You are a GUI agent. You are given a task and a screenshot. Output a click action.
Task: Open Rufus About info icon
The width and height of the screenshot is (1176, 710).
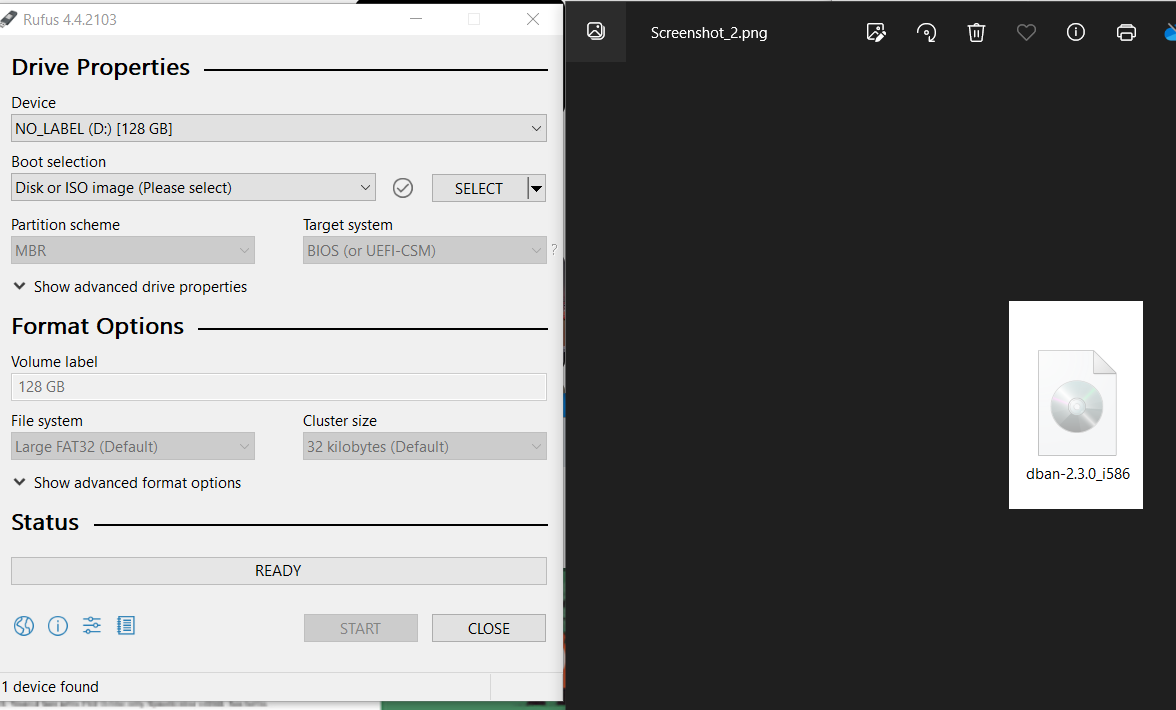tap(58, 625)
